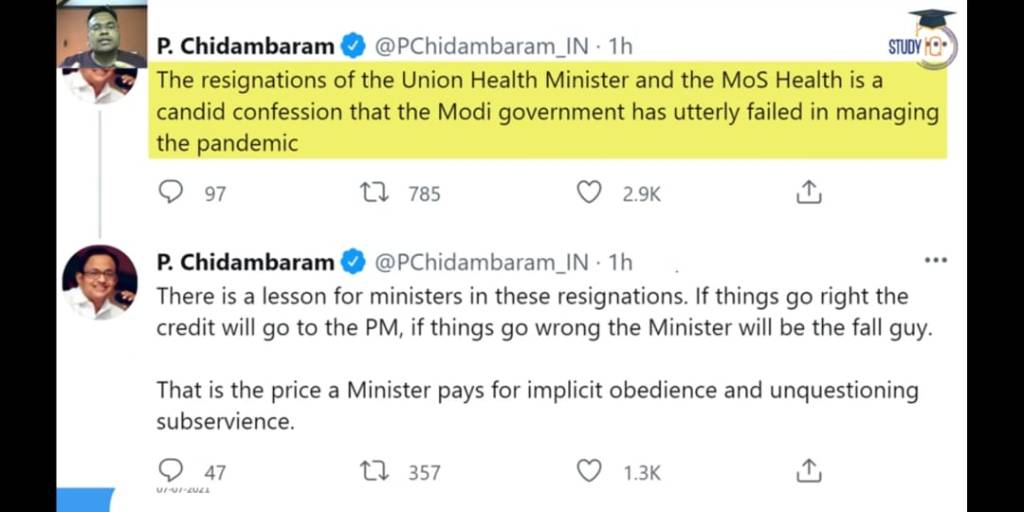This screenshot has height=512, width=1024.
Task: Like the tweet with 2.9K likes
Action: point(589,191)
